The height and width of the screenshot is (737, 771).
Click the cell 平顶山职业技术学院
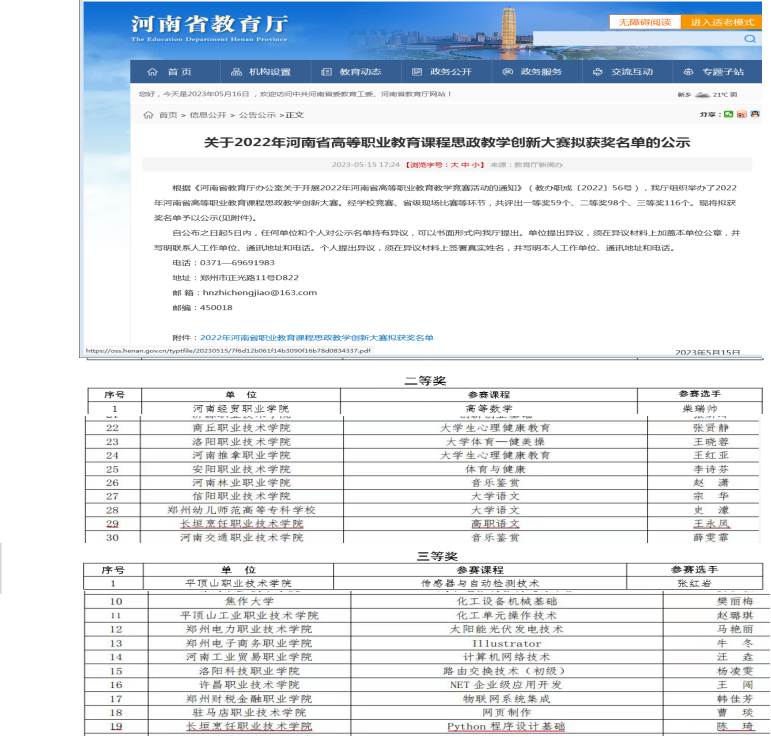[x=238, y=583]
